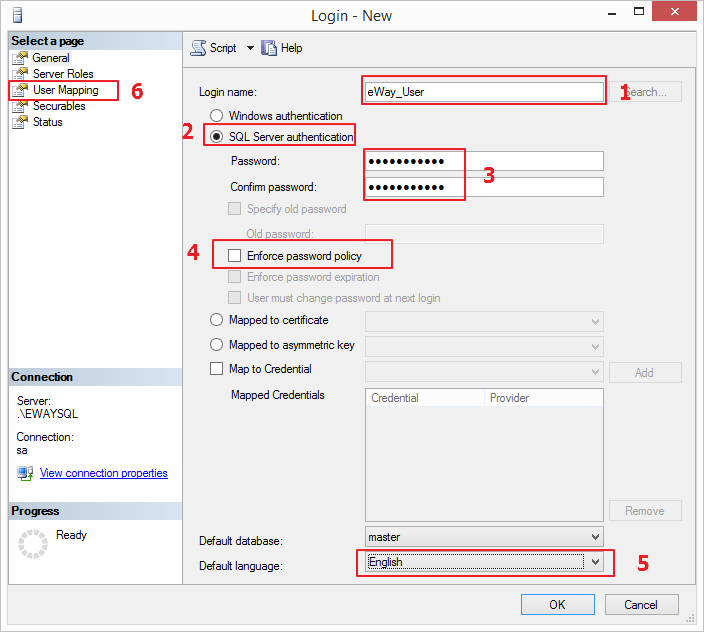Click the server icon in title bar
Image resolution: width=704 pixels, height=632 pixels.
click(18, 15)
